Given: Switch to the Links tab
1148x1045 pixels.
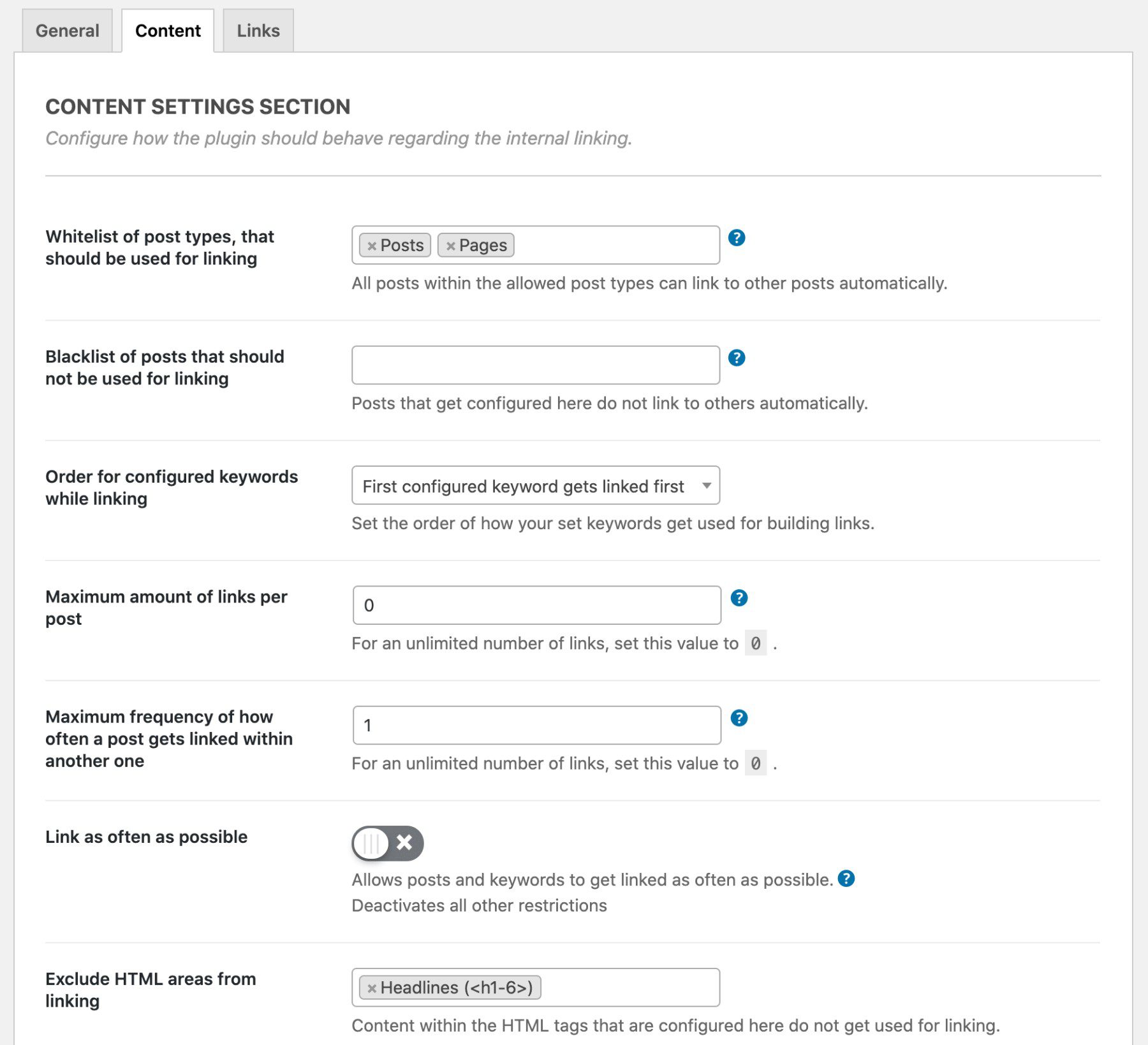Looking at the screenshot, I should [258, 30].
